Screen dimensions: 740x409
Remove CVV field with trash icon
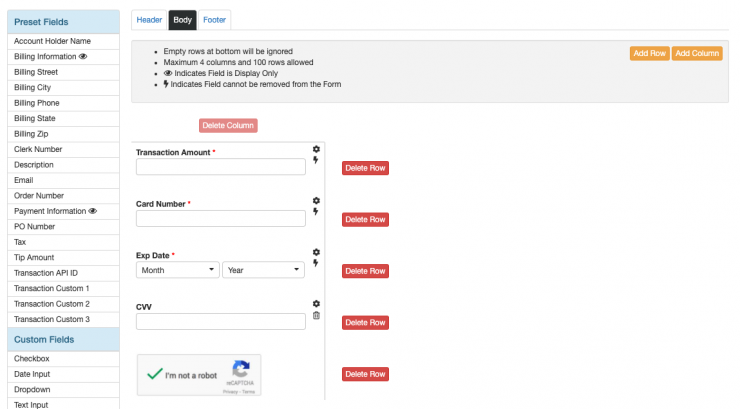(316, 315)
